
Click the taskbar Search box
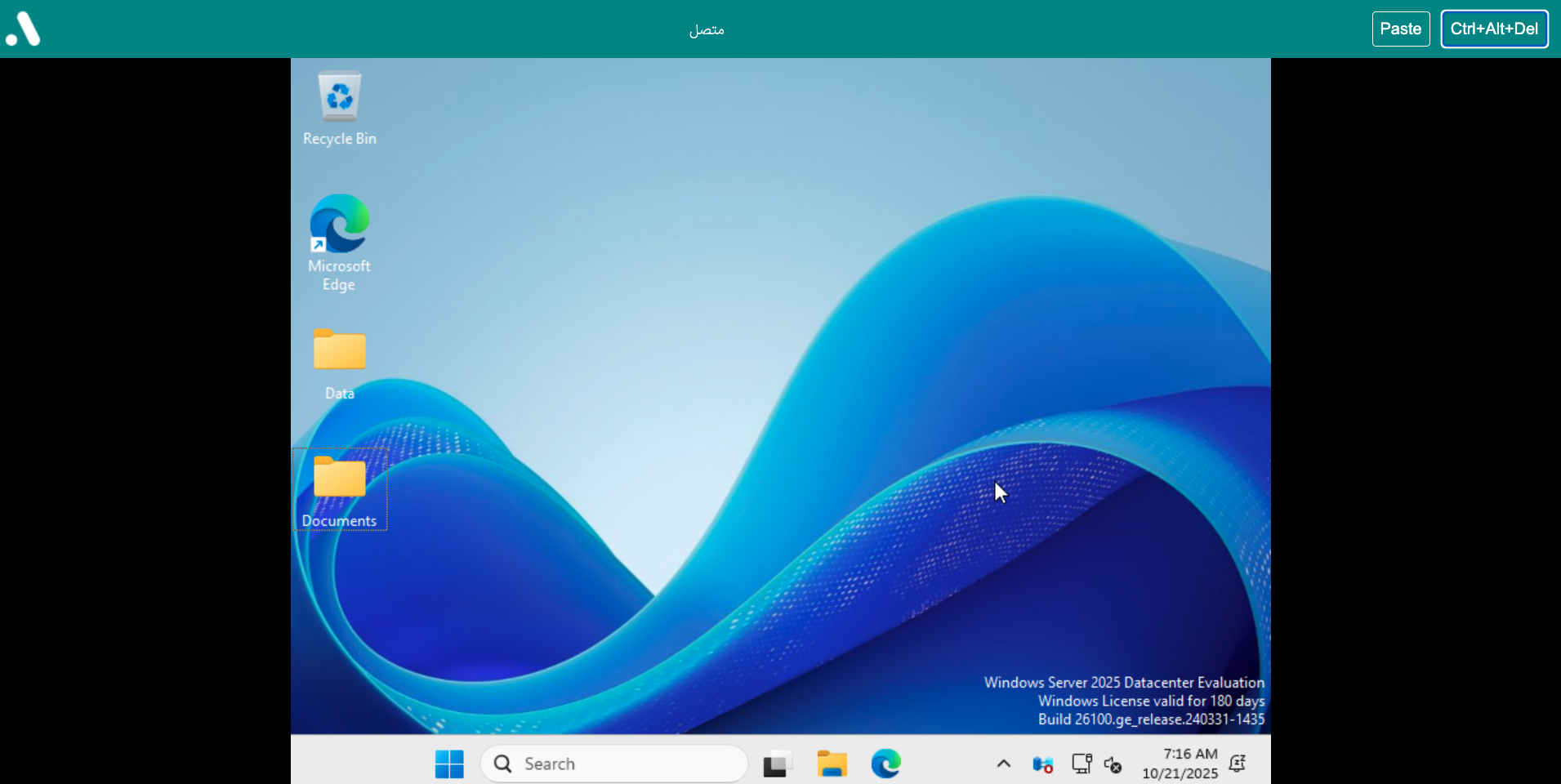[614, 764]
